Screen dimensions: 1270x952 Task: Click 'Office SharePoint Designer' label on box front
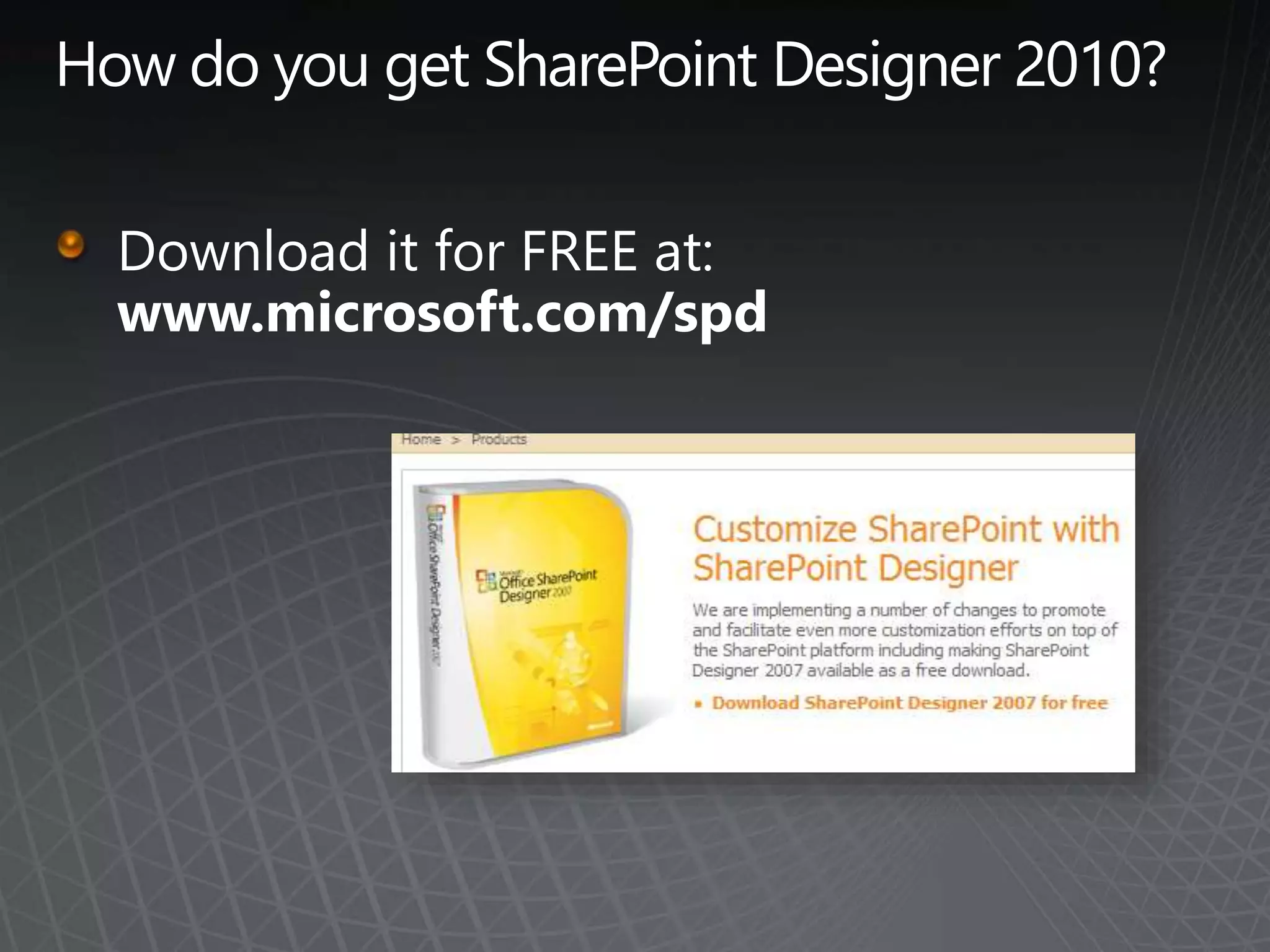click(x=548, y=586)
